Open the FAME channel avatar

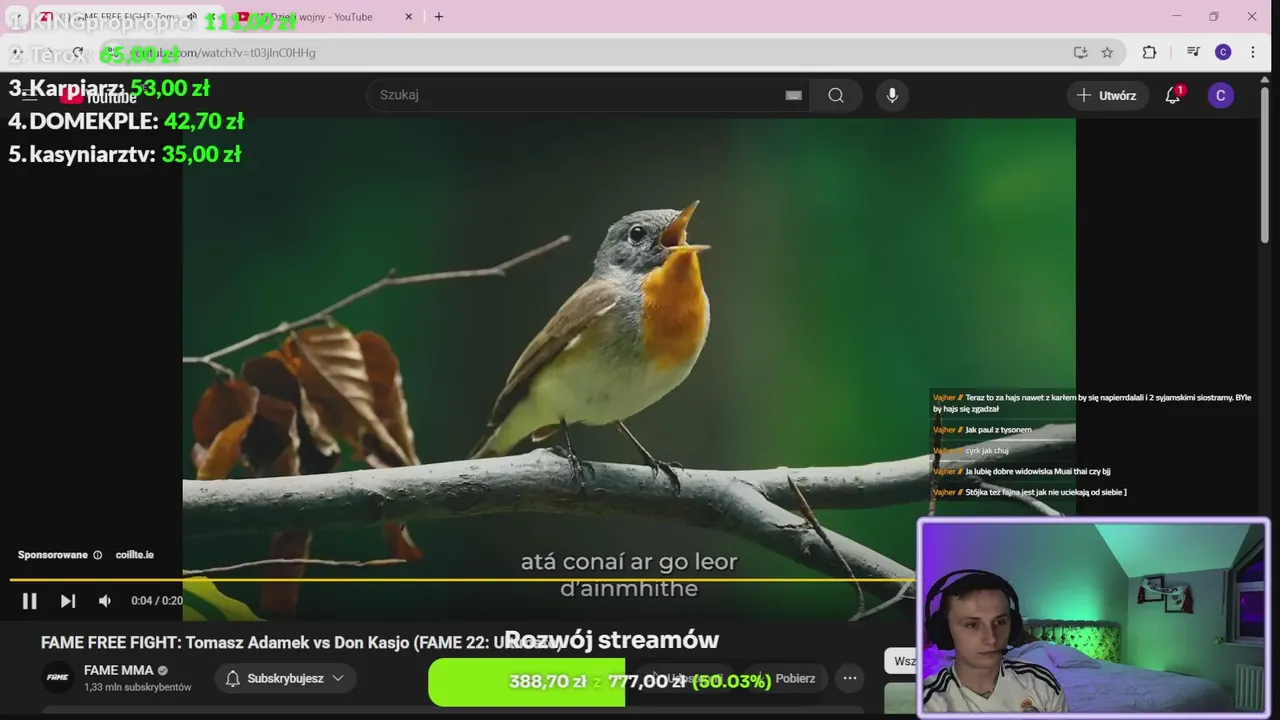58,677
